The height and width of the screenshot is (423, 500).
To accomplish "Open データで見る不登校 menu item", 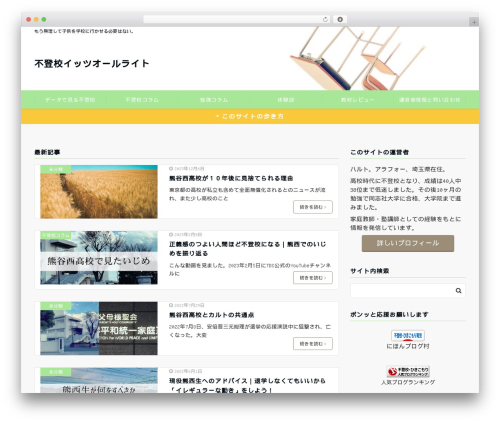I will (x=70, y=100).
